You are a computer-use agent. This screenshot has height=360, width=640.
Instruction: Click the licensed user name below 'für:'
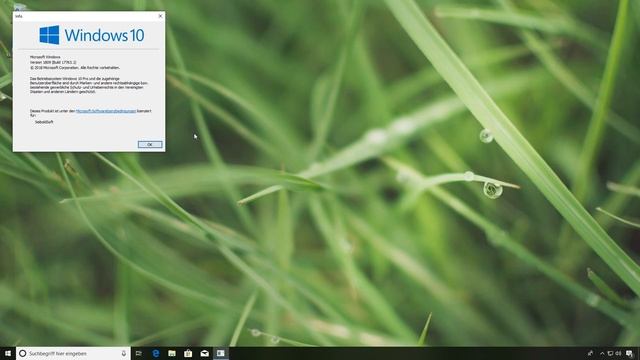tap(44, 122)
